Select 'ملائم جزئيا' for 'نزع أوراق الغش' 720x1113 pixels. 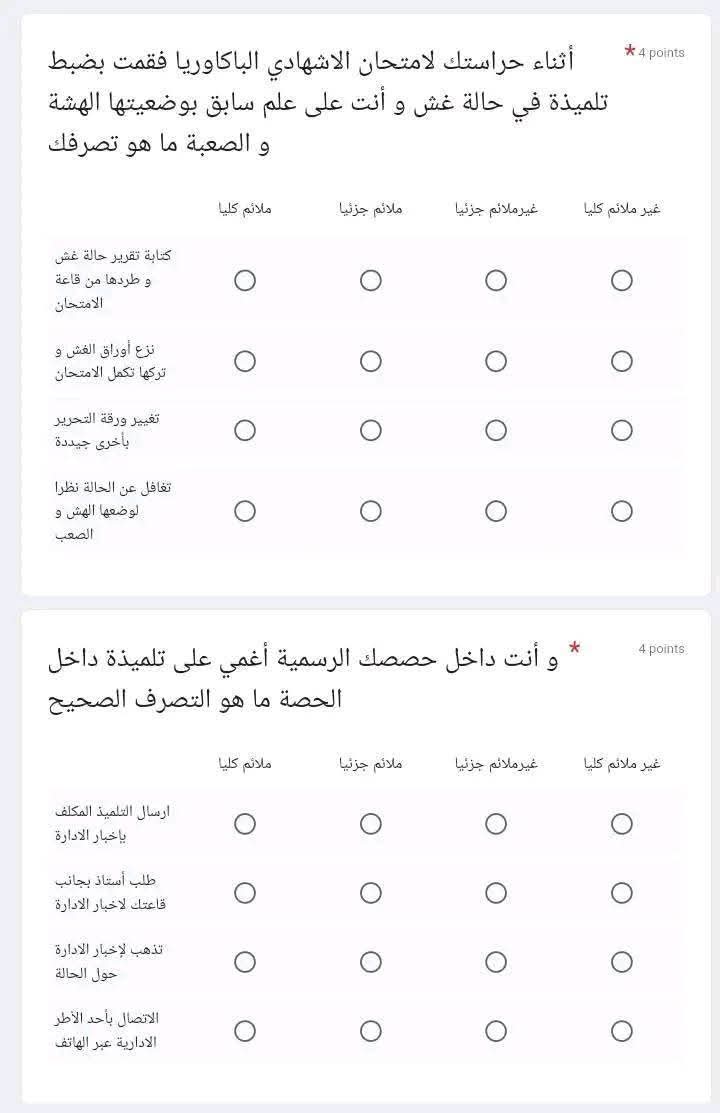coord(371,361)
